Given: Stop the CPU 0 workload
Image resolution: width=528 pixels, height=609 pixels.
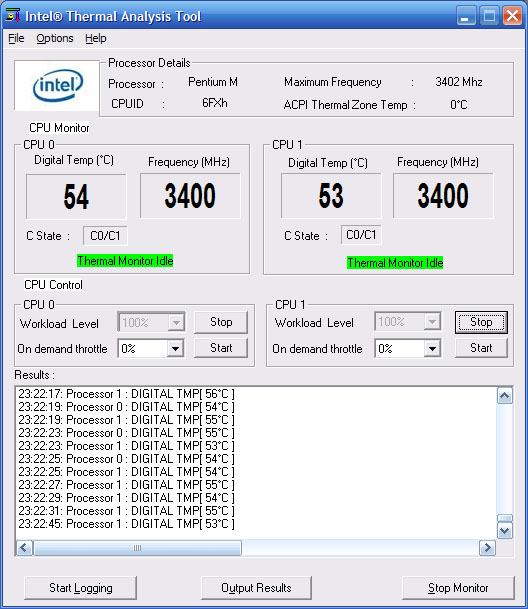Looking at the screenshot, I should click(x=221, y=322).
